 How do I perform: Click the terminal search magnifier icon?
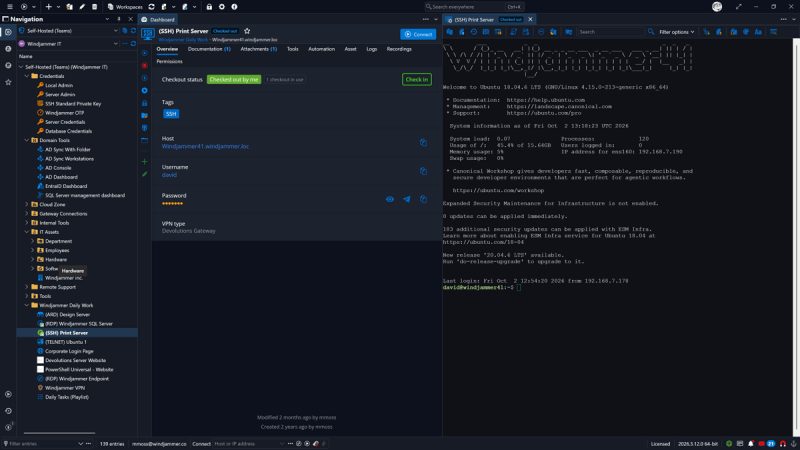[651, 32]
